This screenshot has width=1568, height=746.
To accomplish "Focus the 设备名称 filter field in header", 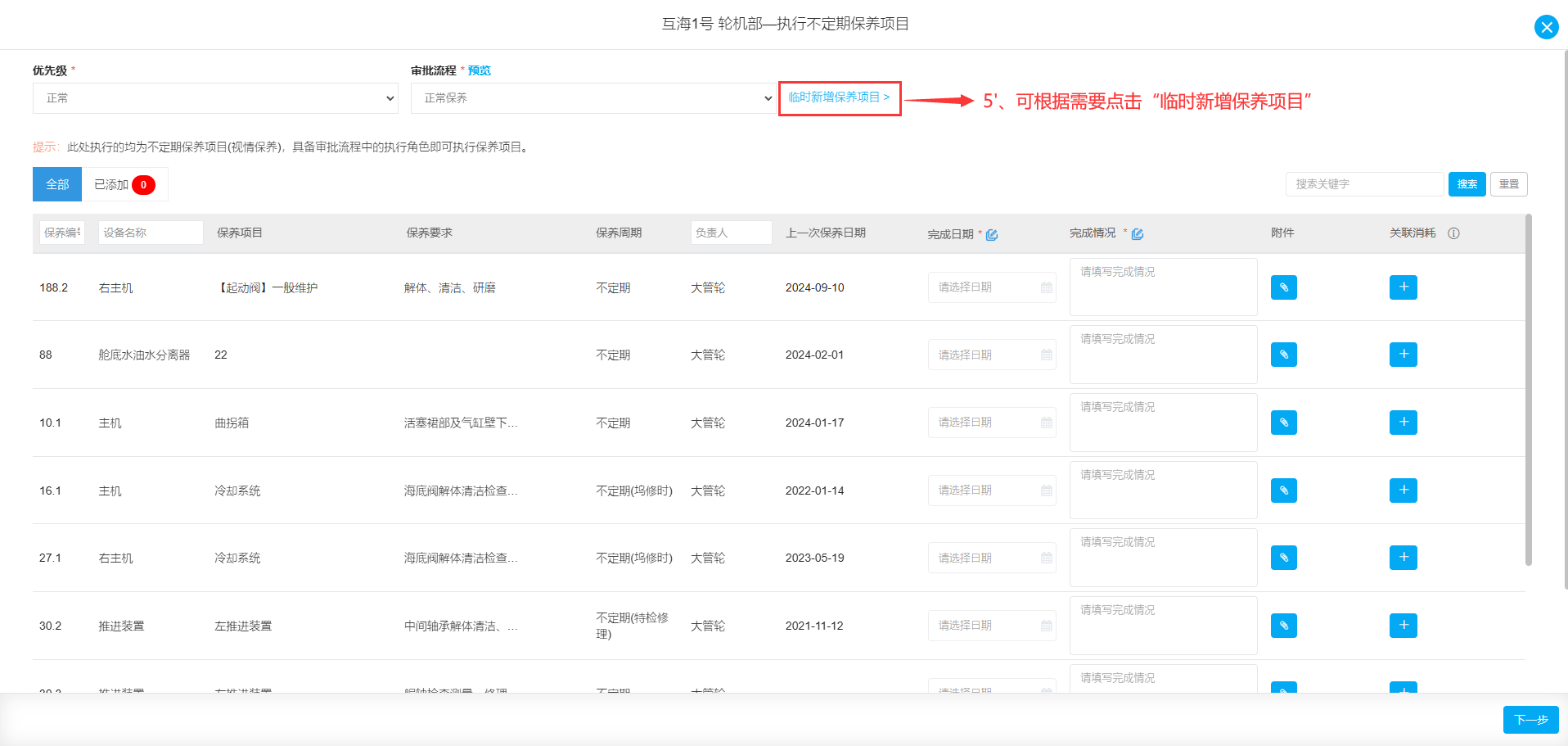I will pos(151,233).
